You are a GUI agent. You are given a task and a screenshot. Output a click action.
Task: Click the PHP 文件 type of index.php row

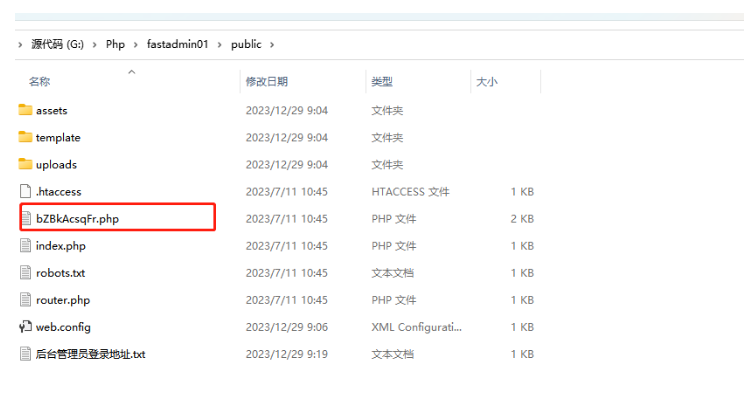coord(393,246)
